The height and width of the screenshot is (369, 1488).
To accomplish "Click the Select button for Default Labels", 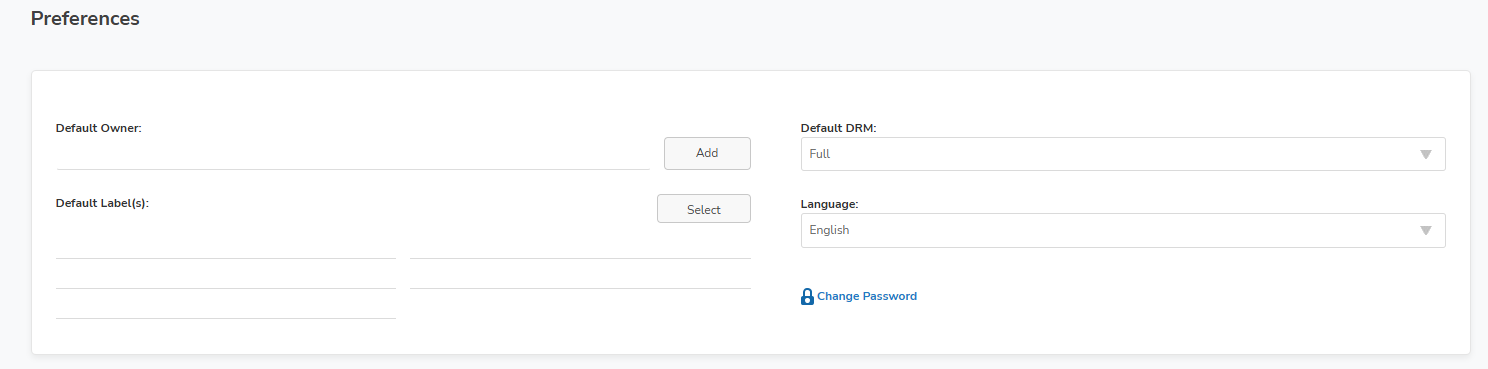I will tap(704, 209).
